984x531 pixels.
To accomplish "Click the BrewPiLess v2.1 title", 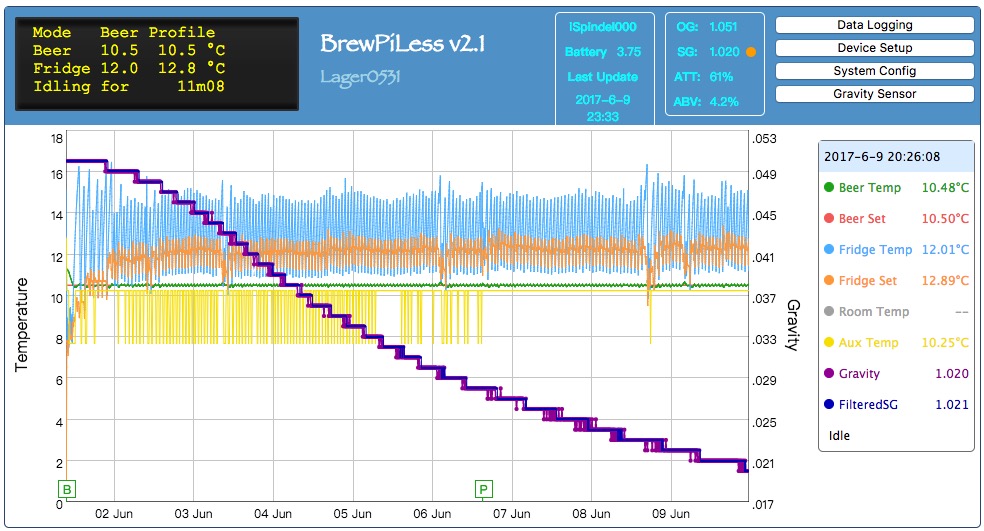I will [402, 44].
